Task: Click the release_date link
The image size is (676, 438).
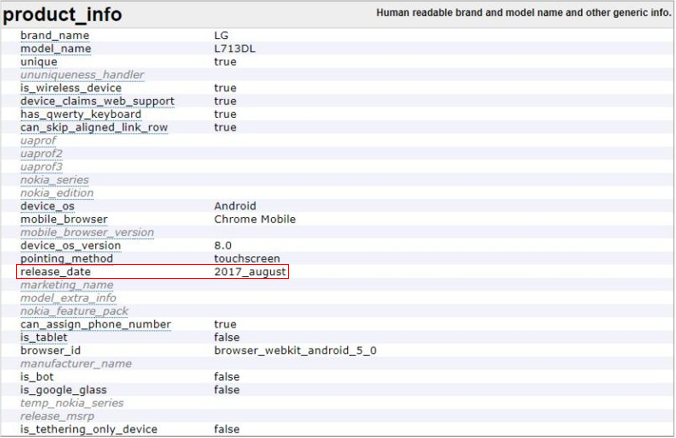Action: point(56,272)
